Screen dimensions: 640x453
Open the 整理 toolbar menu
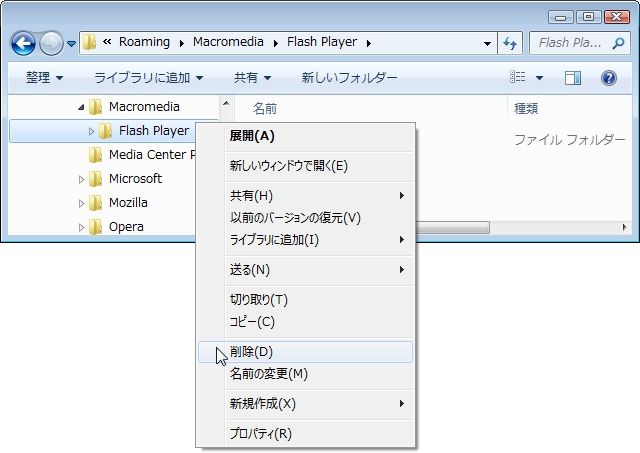44,78
